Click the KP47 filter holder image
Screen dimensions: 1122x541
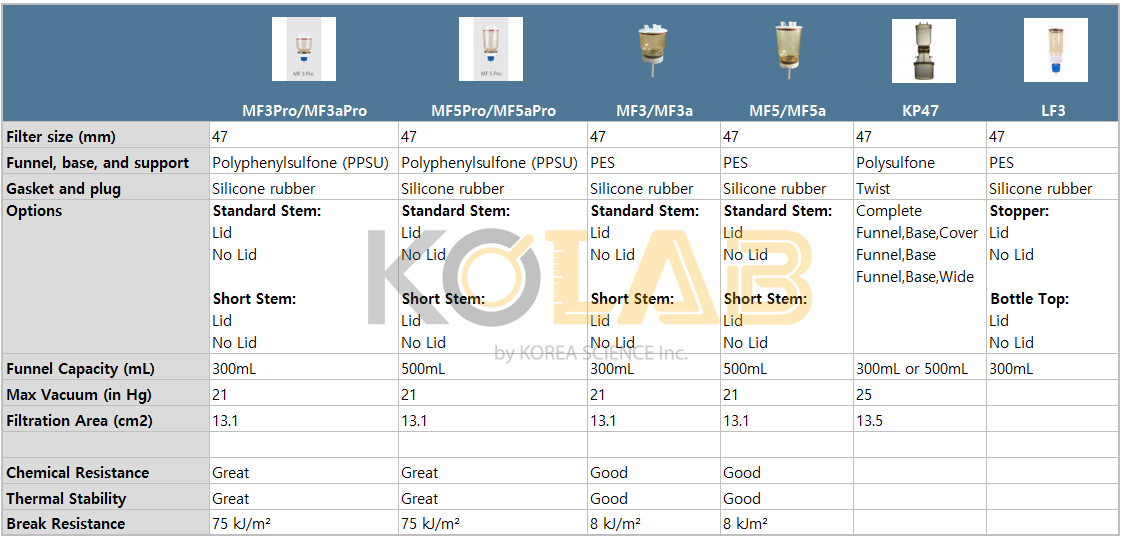(x=922, y=51)
